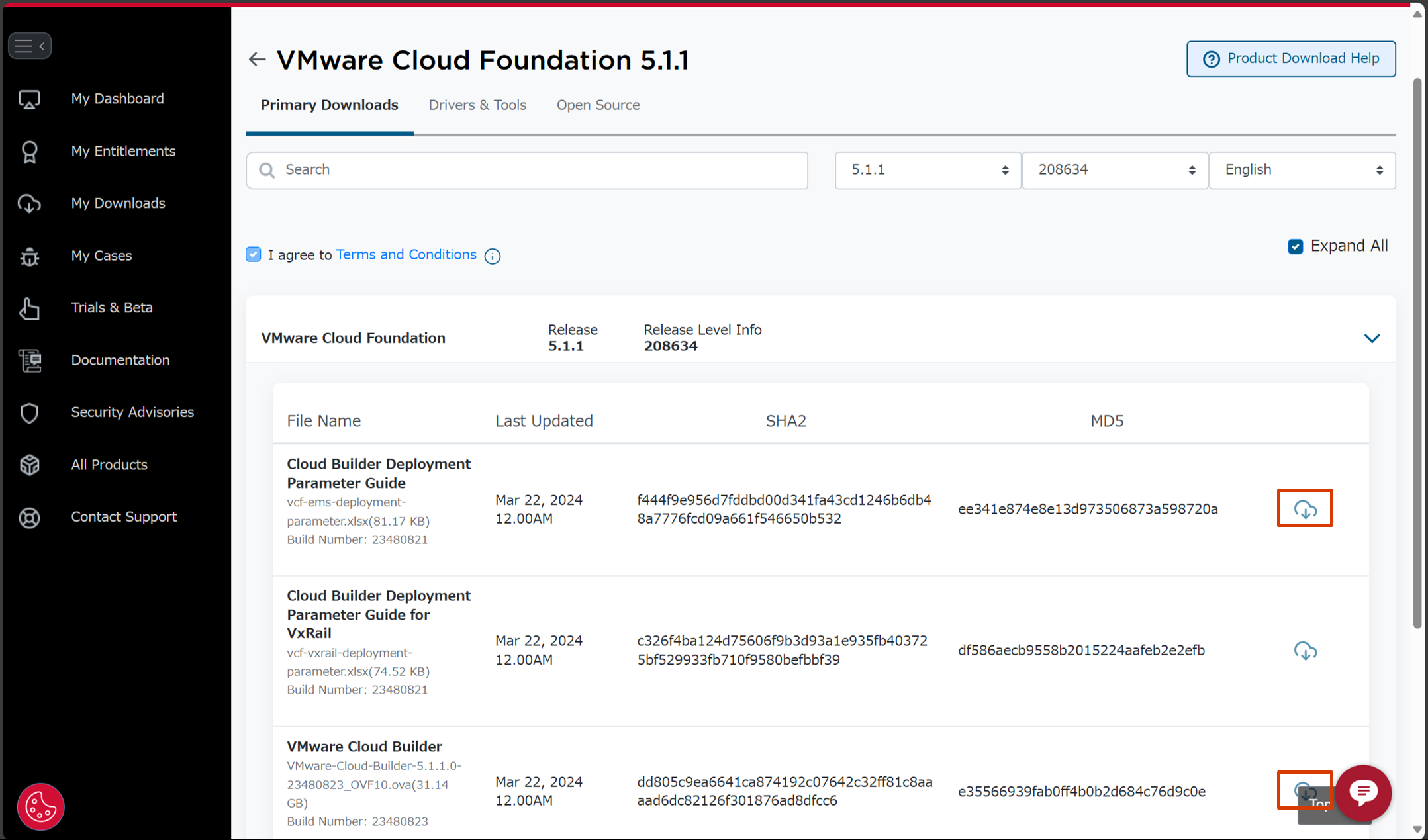The image size is (1428, 840).
Task: Toggle the I agree checkbox
Action: [254, 255]
